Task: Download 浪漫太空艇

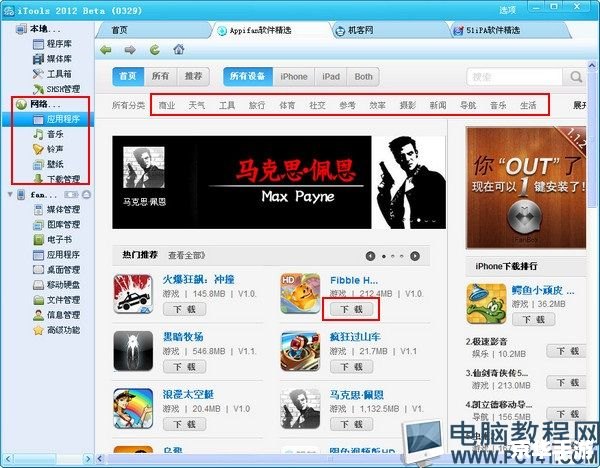Action: 185,424
